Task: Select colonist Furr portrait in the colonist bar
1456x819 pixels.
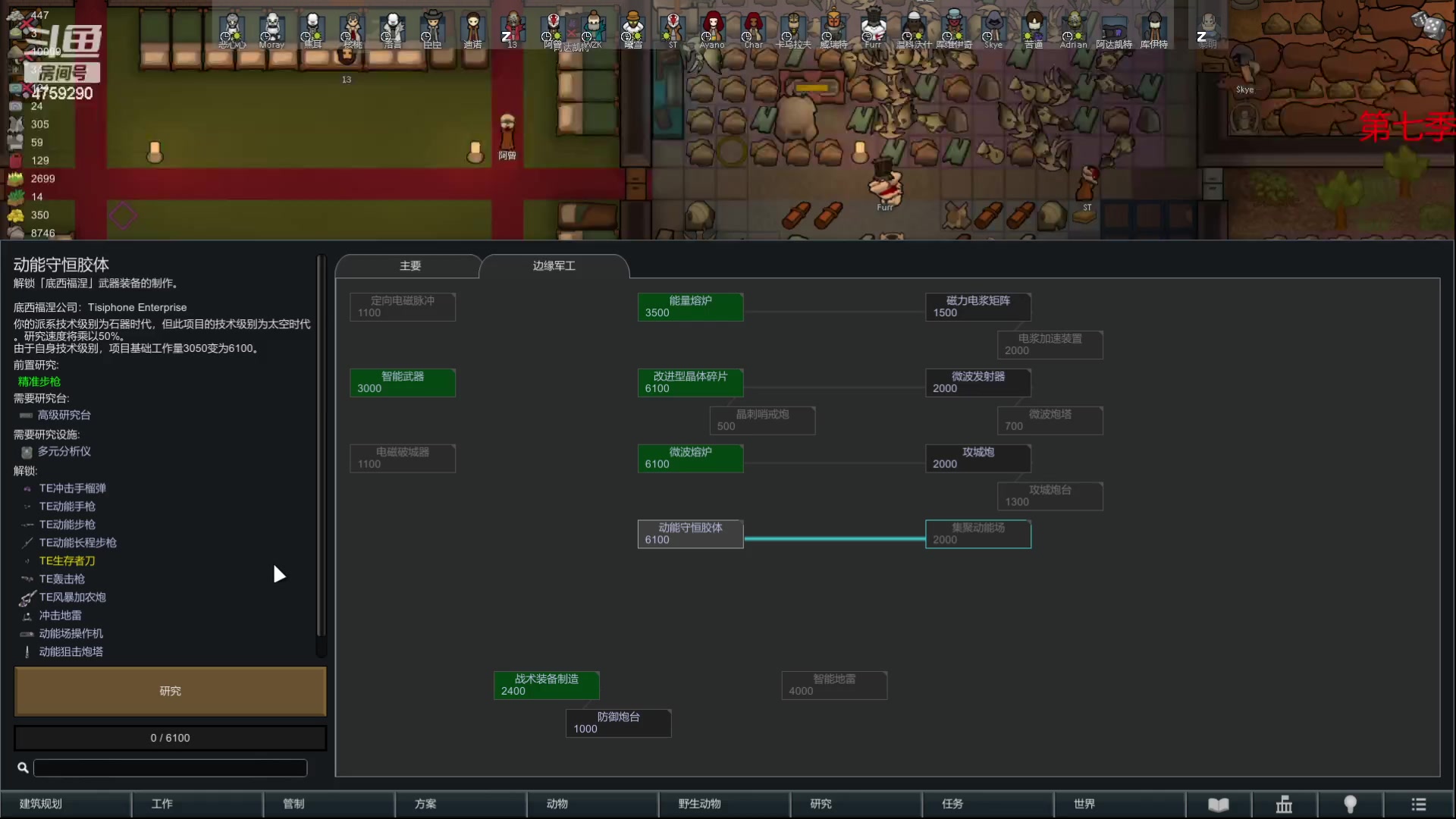Action: [874, 29]
